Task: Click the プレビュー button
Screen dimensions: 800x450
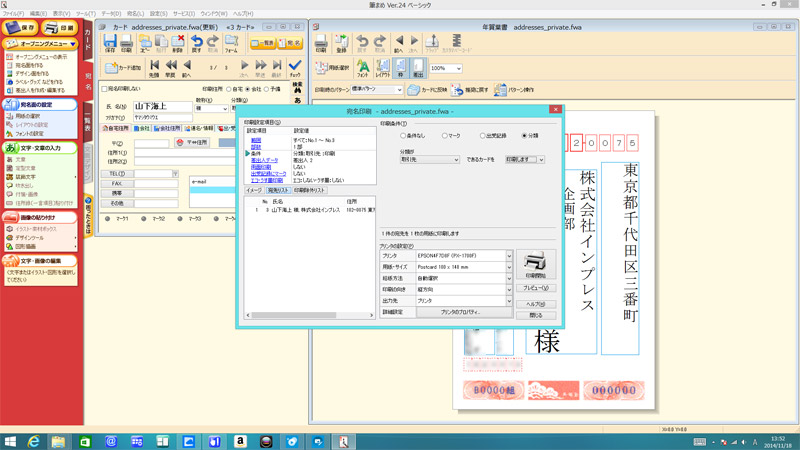Action: pos(535,288)
